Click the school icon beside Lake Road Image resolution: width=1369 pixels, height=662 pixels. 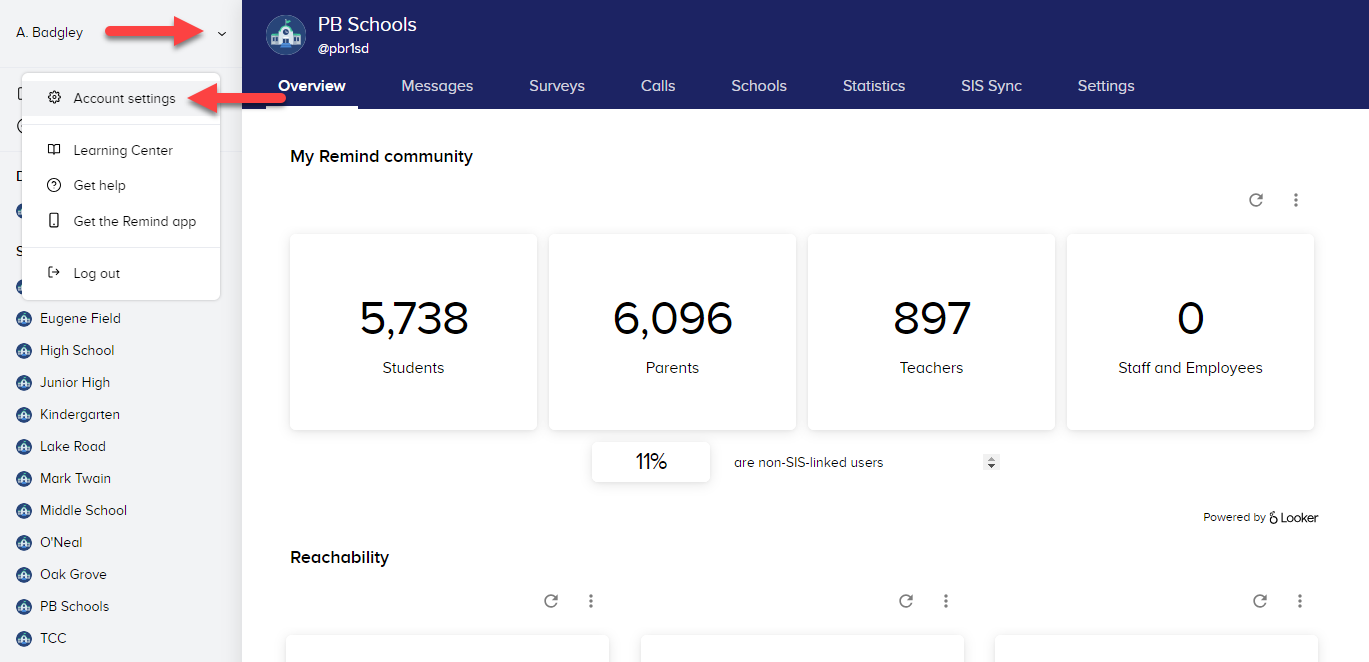pyautogui.click(x=24, y=447)
